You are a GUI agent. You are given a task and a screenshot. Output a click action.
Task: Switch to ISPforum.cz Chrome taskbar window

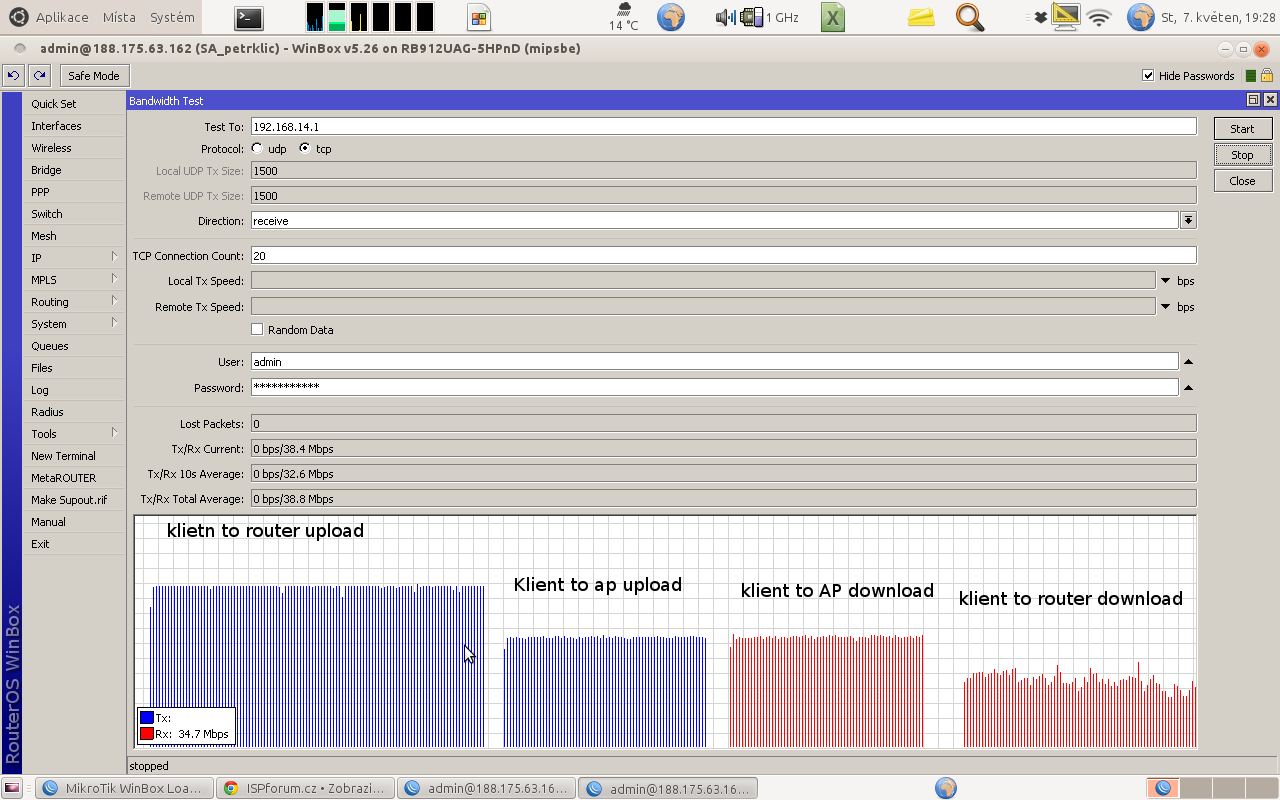tap(306, 788)
